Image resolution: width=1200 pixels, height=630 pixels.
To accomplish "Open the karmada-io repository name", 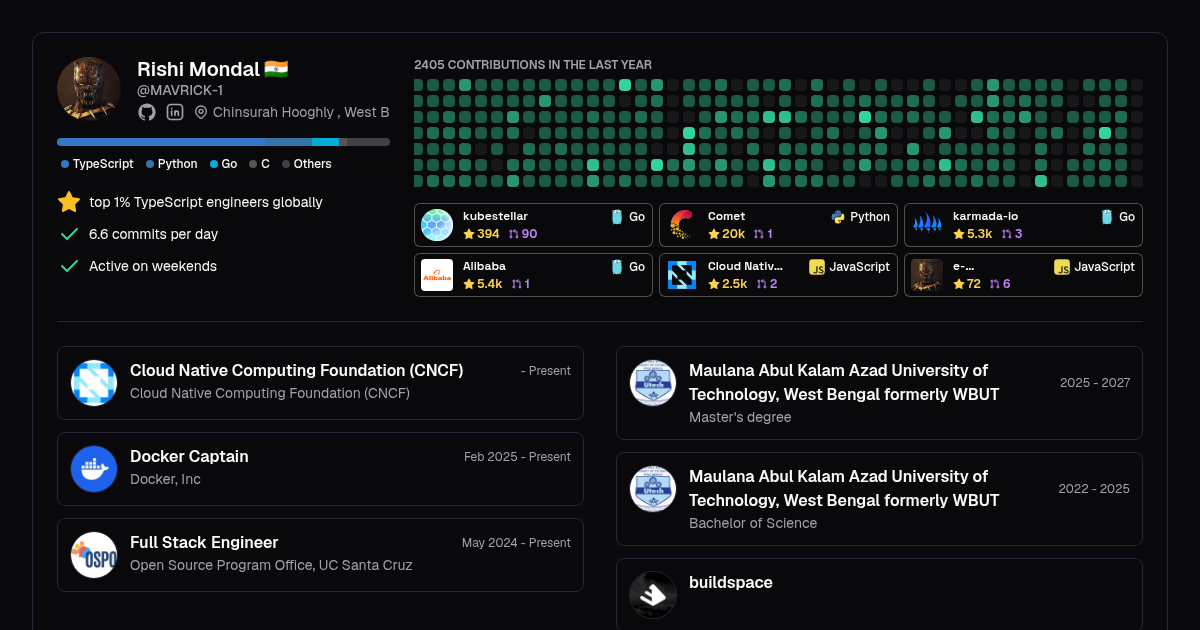I will [985, 216].
